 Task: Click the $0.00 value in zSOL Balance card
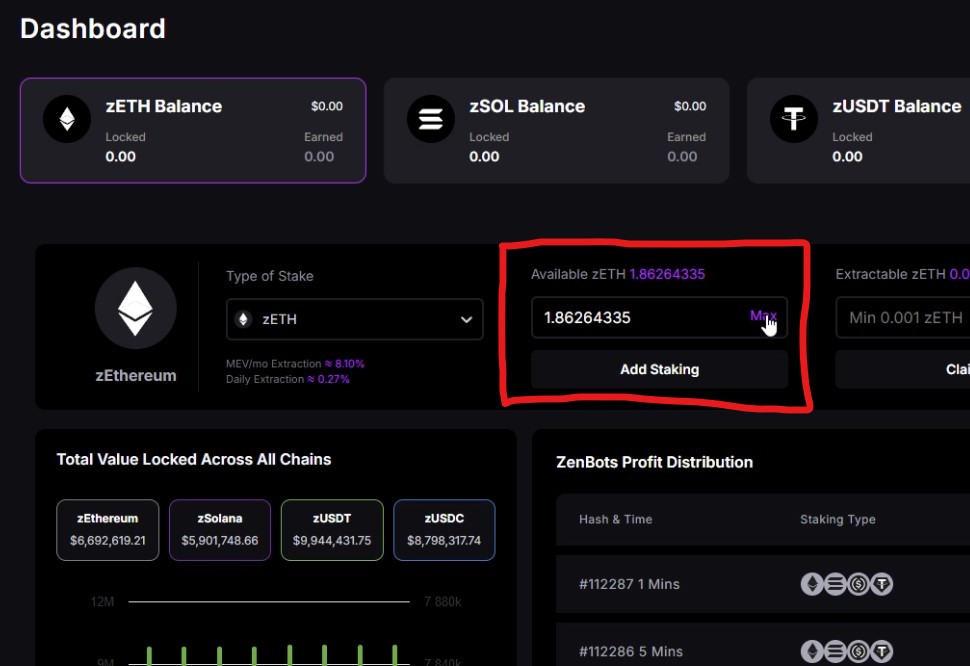(690, 106)
